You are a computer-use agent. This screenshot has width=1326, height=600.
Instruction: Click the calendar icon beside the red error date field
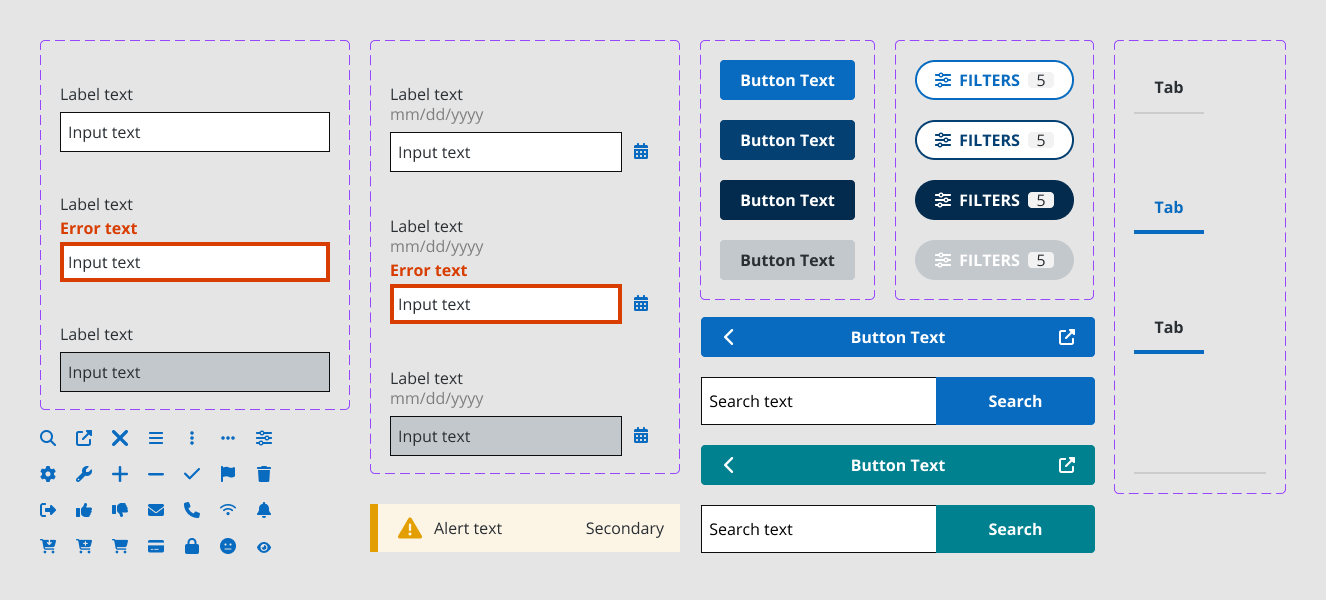pyautogui.click(x=641, y=303)
